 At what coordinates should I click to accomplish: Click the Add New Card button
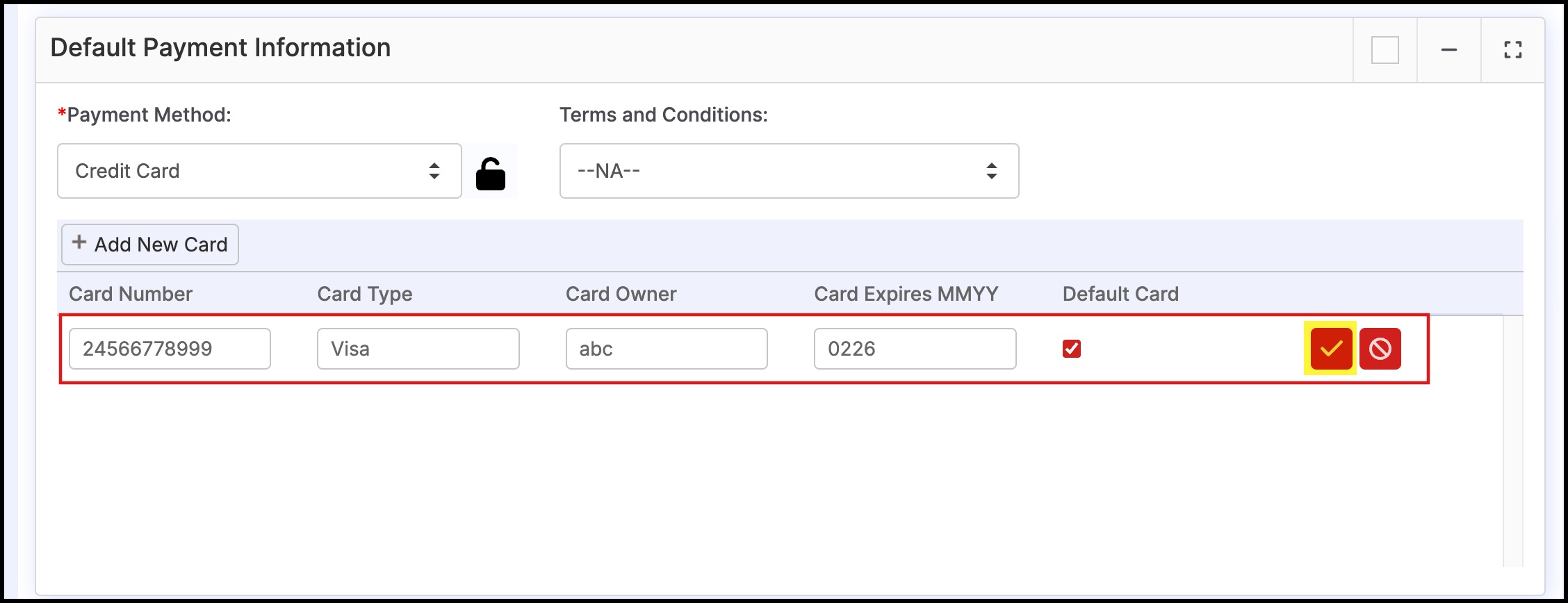[x=150, y=245]
